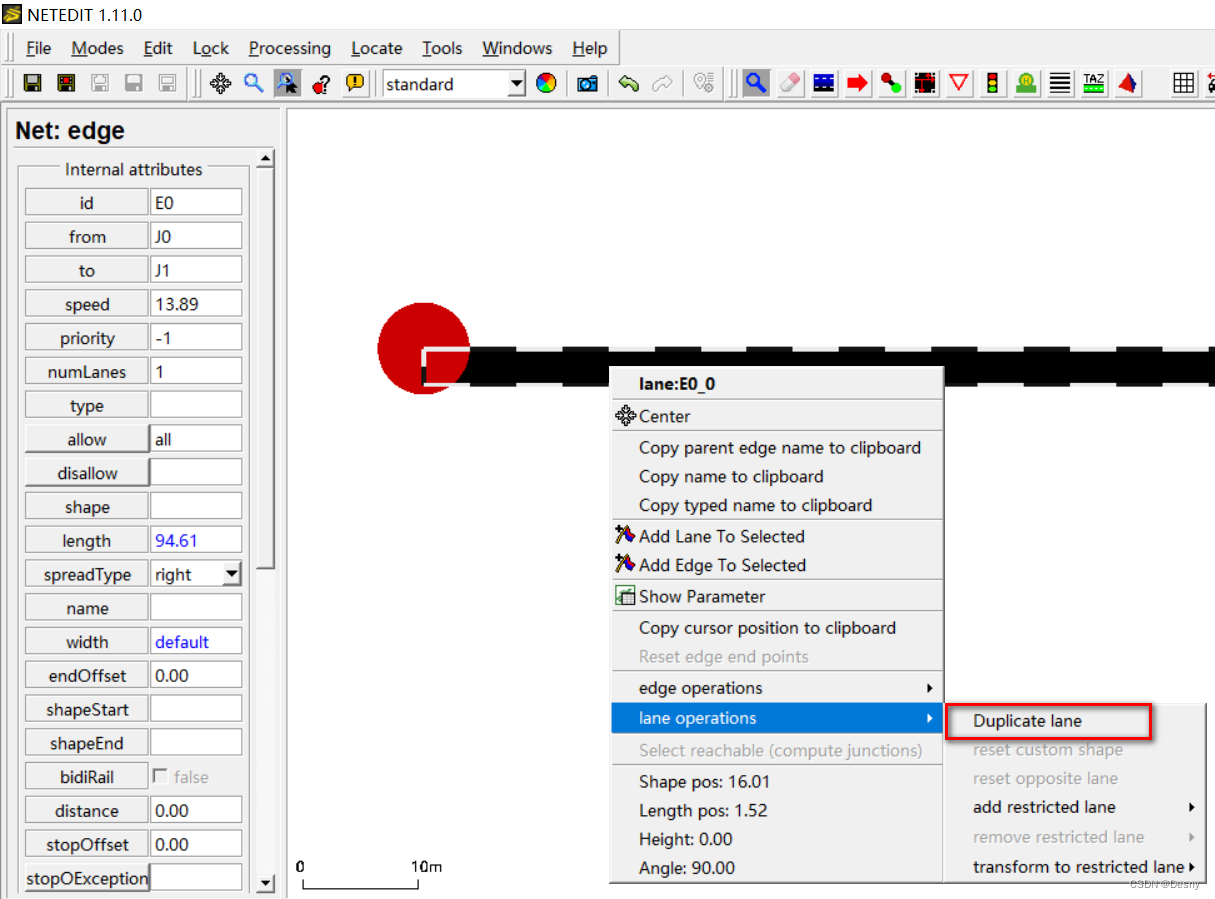Edit the speed value input field
The image size is (1215, 899).
(x=196, y=303)
